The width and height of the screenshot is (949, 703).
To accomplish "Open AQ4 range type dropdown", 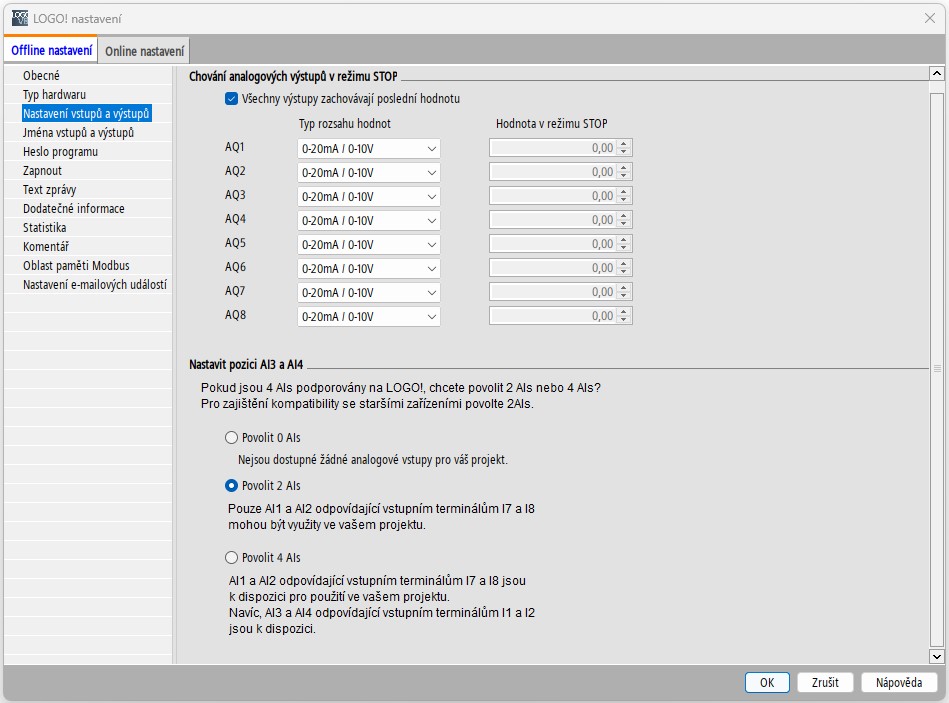I will (x=369, y=220).
